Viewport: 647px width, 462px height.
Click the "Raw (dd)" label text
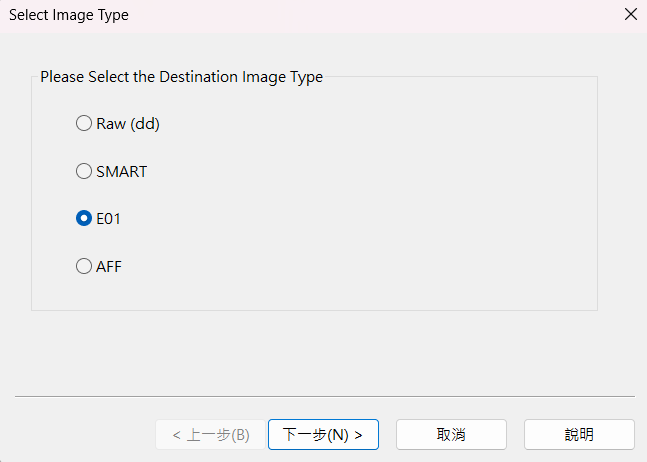[128, 124]
